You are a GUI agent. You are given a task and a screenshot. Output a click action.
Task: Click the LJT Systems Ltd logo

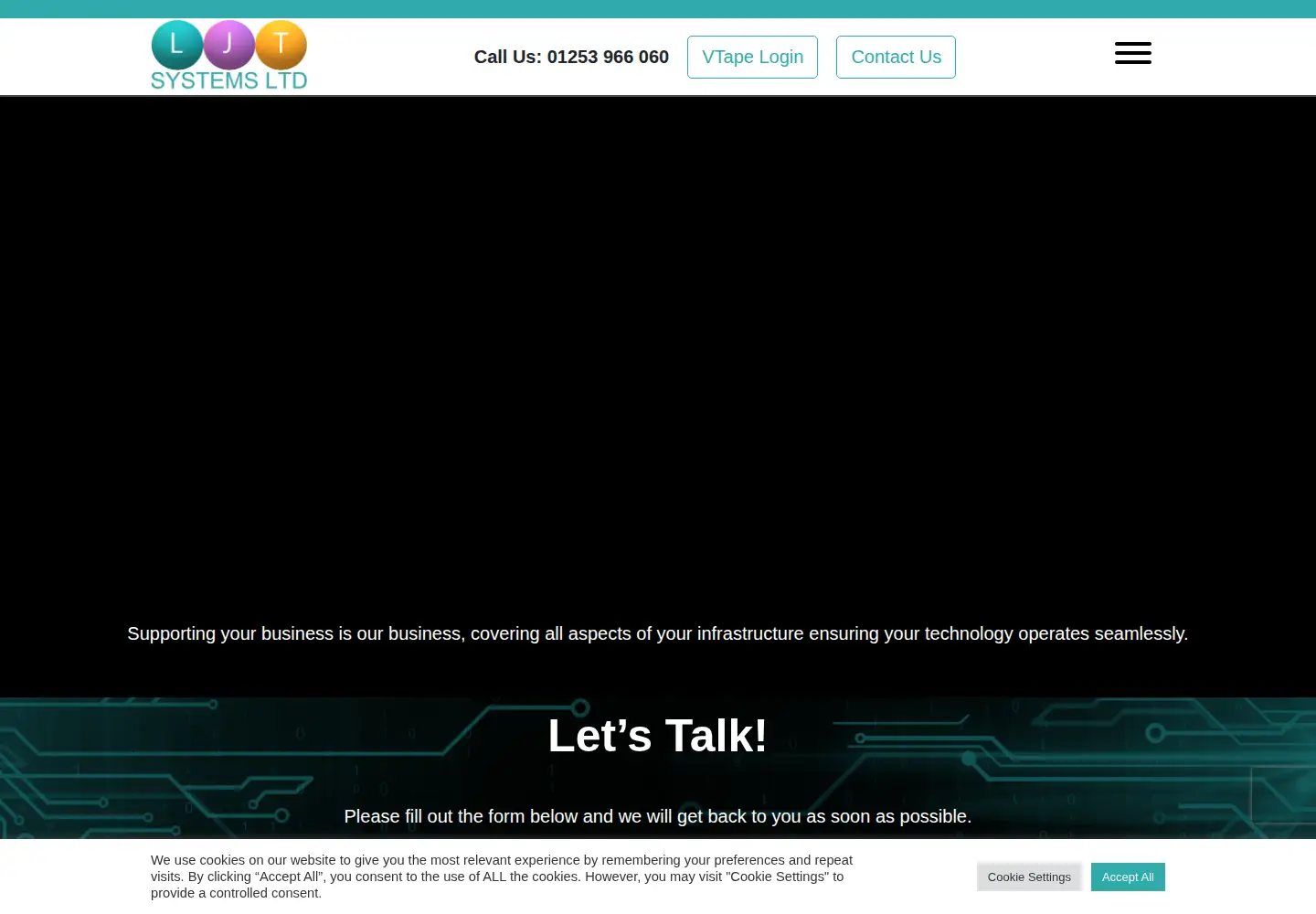tap(229, 56)
